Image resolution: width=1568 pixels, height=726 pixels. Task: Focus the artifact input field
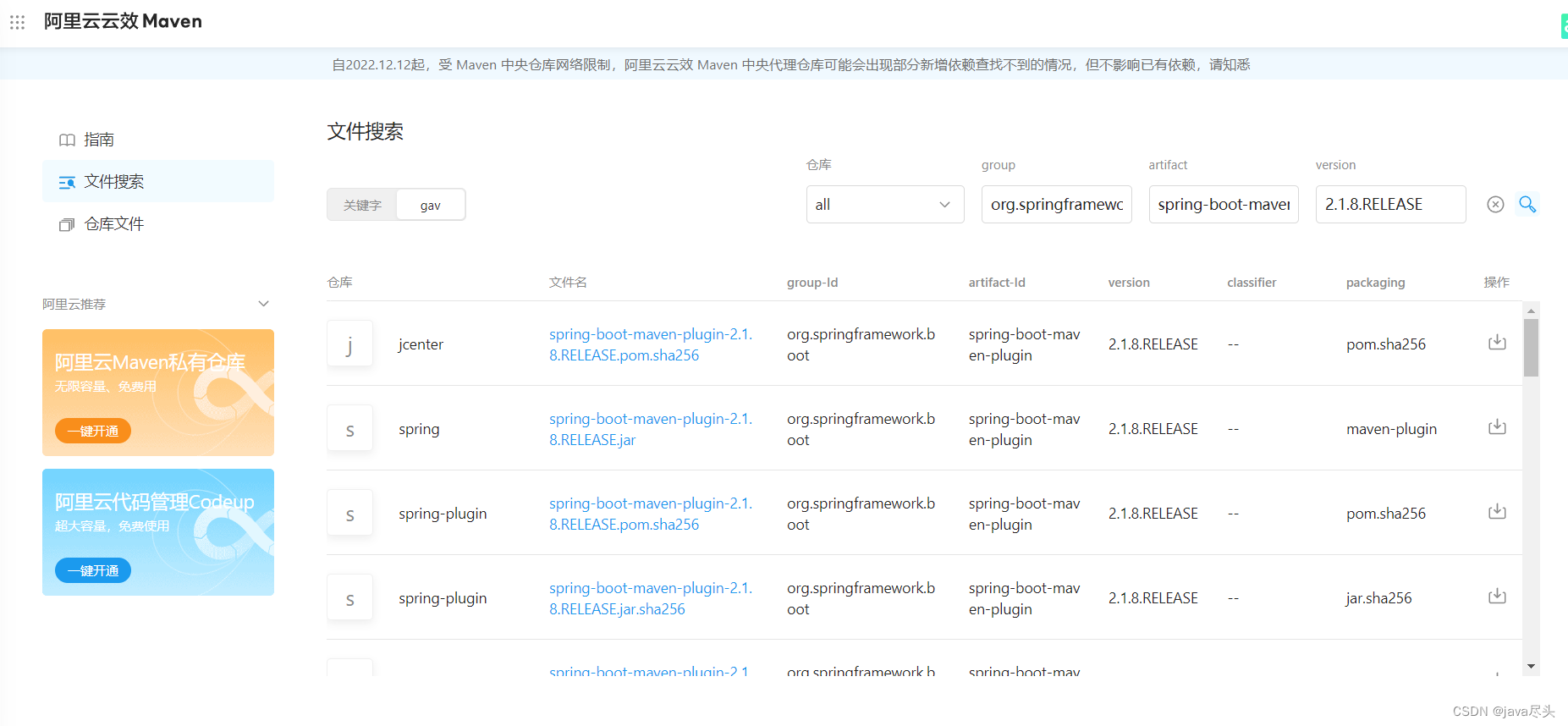point(1224,204)
